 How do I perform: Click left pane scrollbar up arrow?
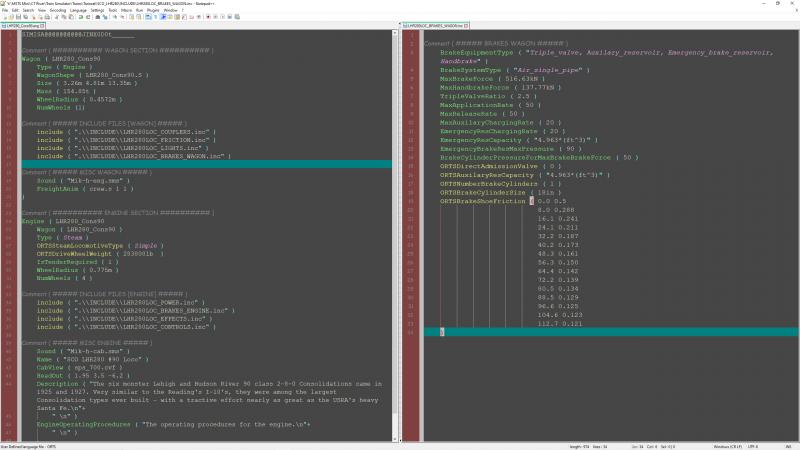(395, 33)
